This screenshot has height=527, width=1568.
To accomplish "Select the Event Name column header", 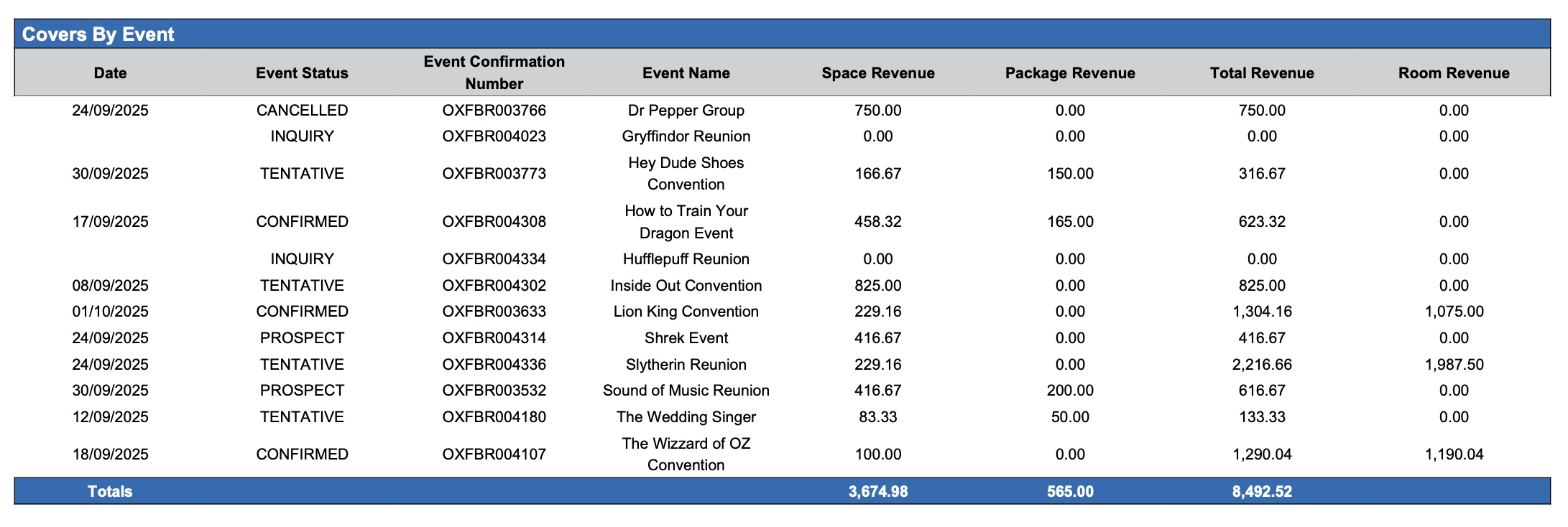I will (686, 73).
